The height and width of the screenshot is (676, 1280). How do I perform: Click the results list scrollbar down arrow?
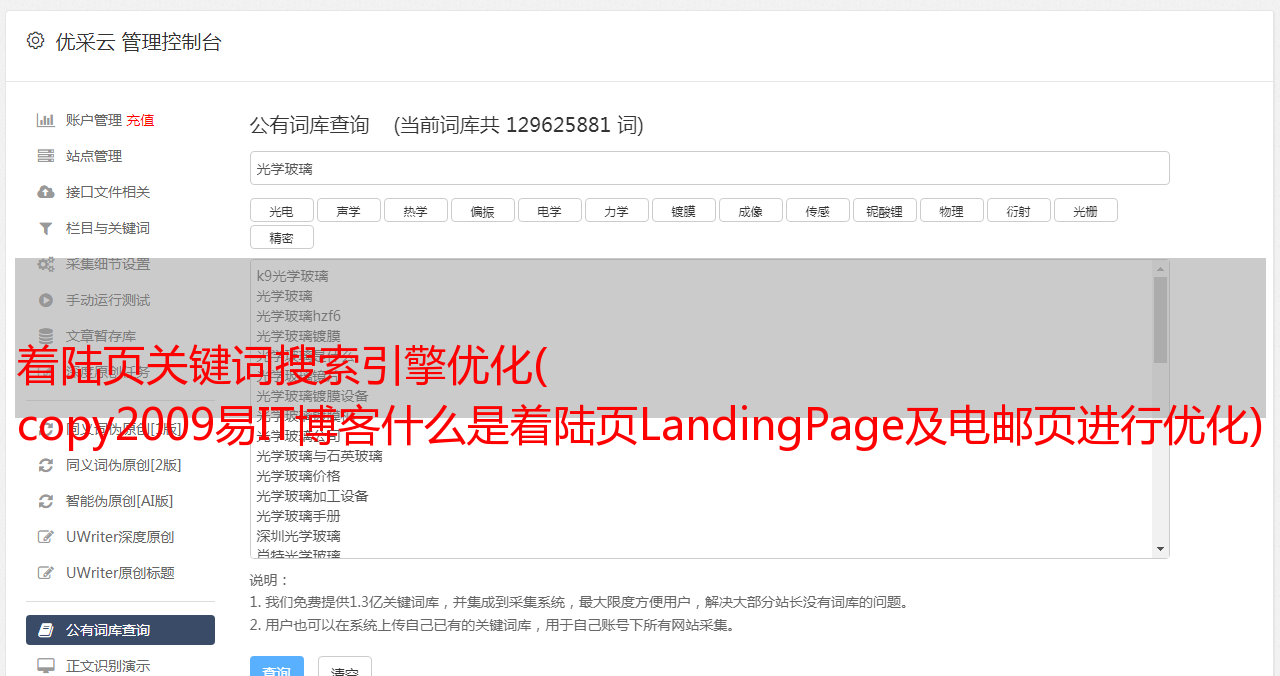click(1160, 549)
